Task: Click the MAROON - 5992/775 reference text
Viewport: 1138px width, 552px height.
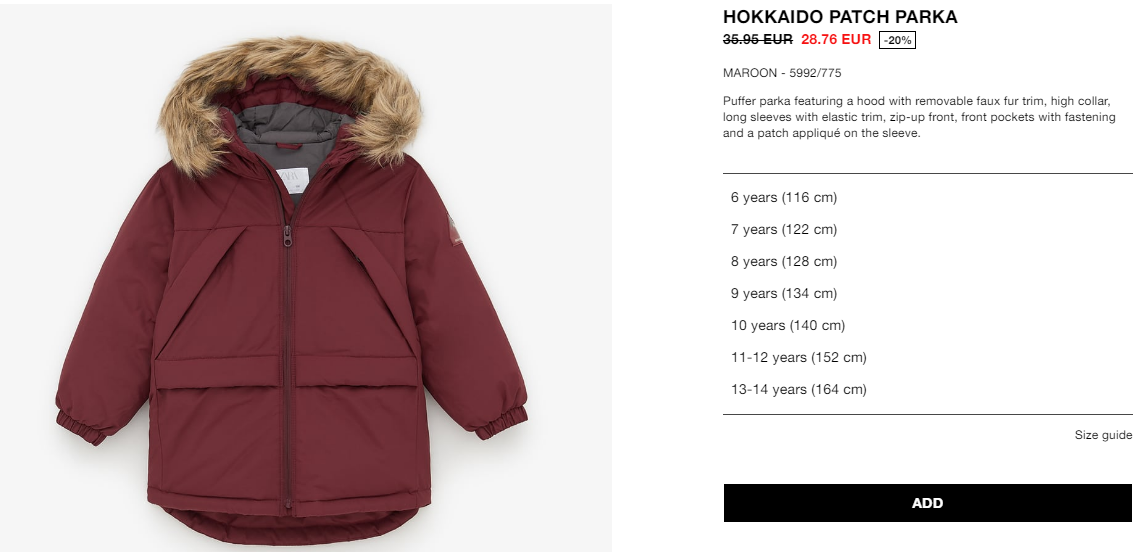Action: click(782, 73)
